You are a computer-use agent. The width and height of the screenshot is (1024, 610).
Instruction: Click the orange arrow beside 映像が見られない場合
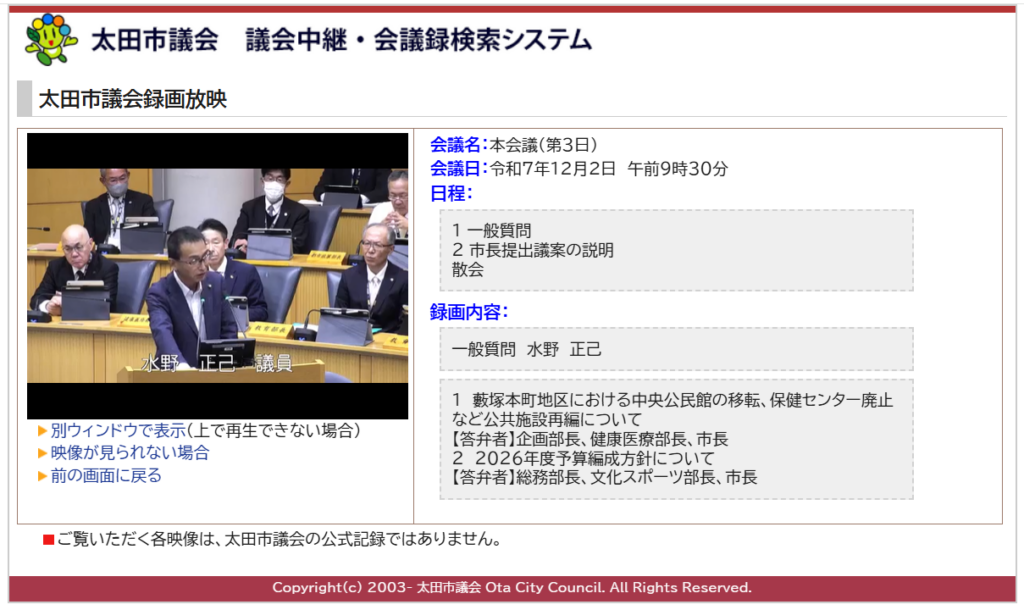tap(42, 453)
